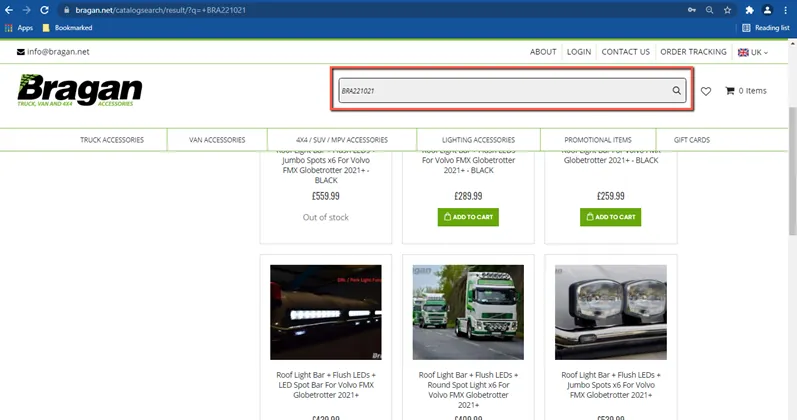Open the ORDER TRACKING link

click(x=693, y=52)
